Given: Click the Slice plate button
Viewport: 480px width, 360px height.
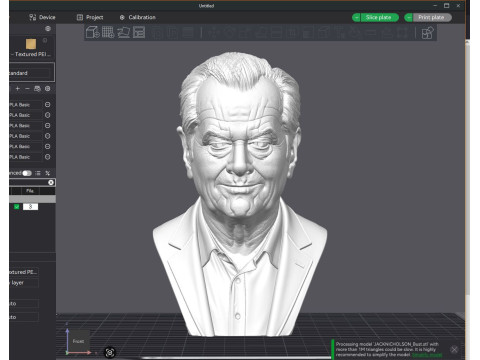Looking at the screenshot, I should pyautogui.click(x=379, y=17).
